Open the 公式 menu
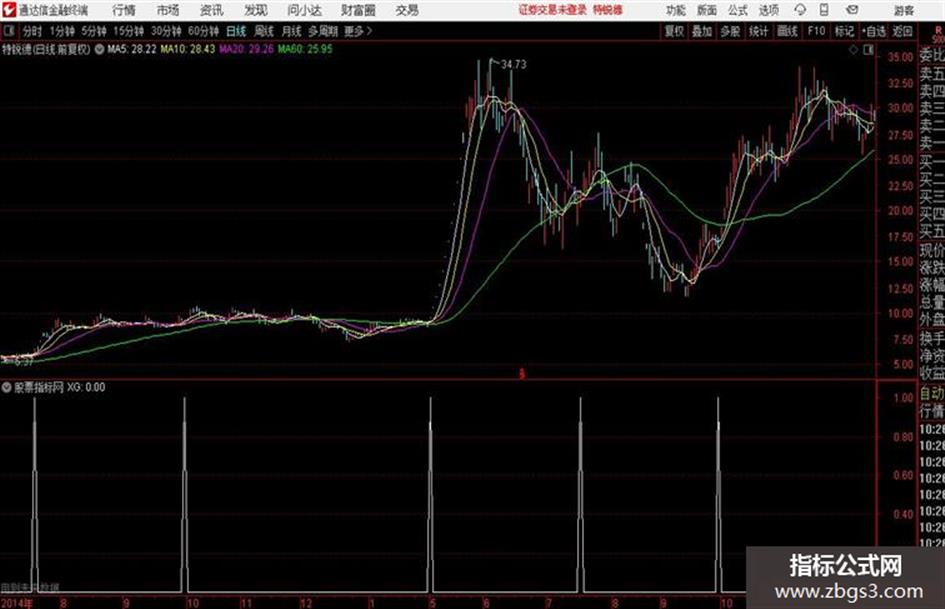 click(x=738, y=10)
